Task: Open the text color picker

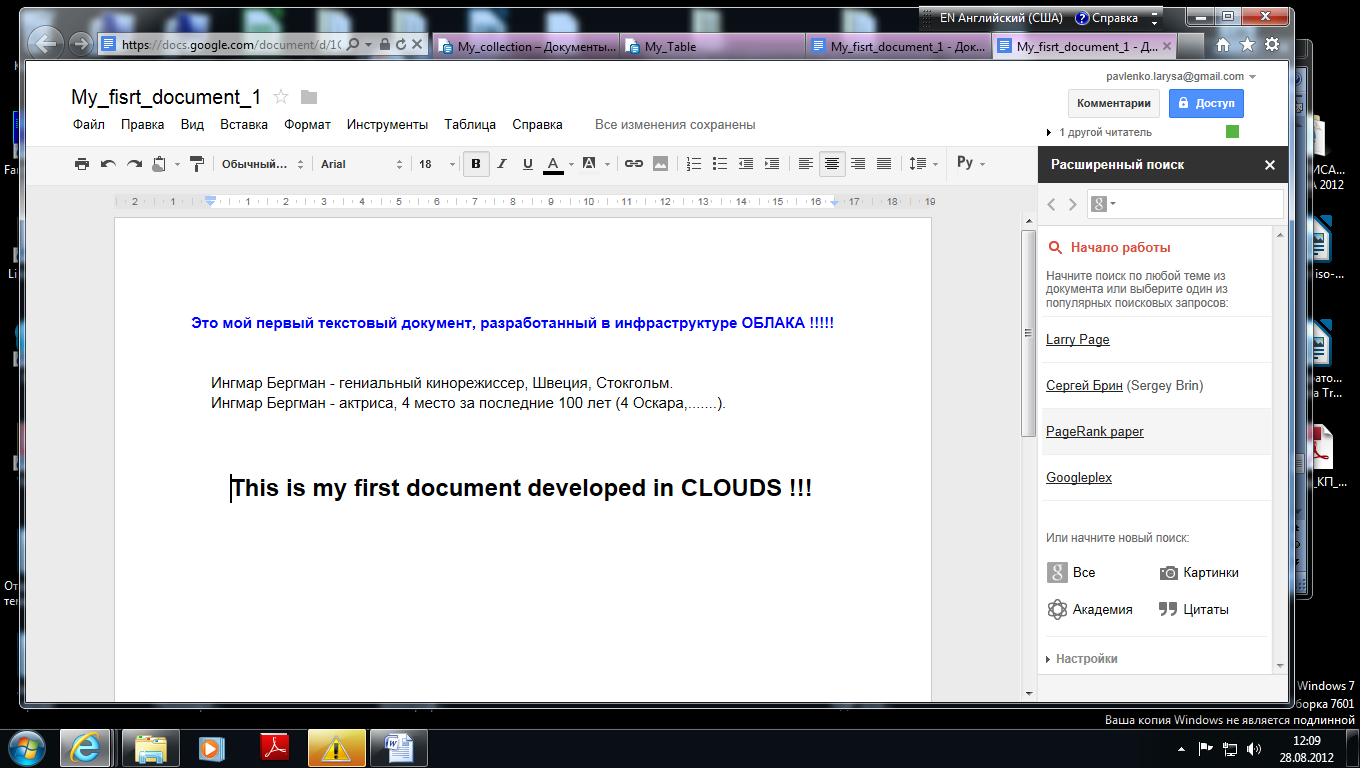Action: pos(558,164)
